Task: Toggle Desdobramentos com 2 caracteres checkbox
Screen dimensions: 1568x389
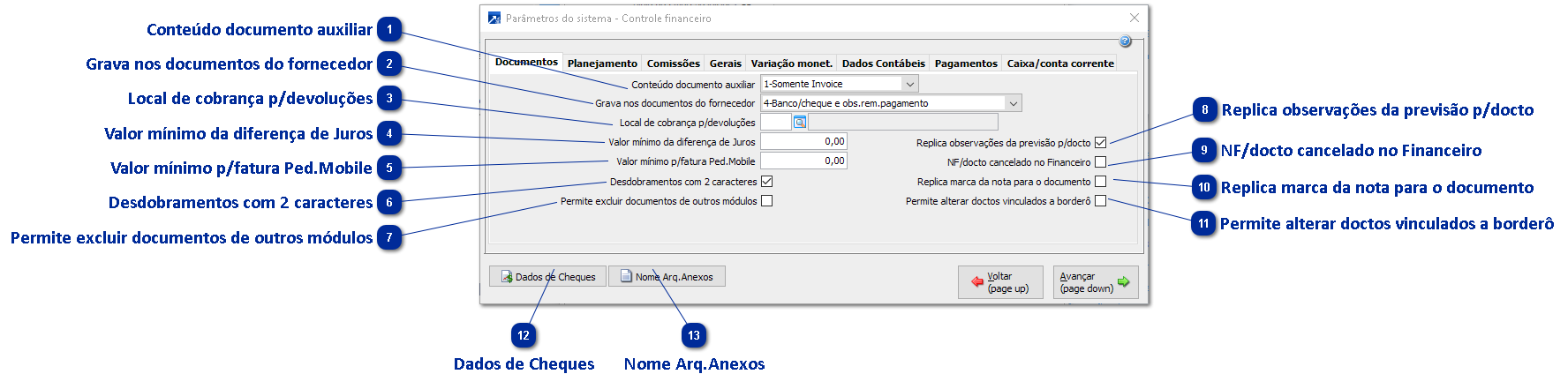Action: pos(766,182)
